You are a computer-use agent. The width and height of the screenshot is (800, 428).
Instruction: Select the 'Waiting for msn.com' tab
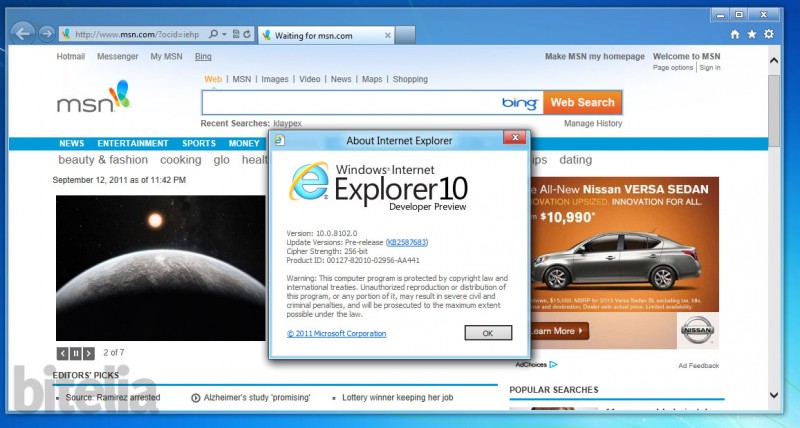pos(327,35)
